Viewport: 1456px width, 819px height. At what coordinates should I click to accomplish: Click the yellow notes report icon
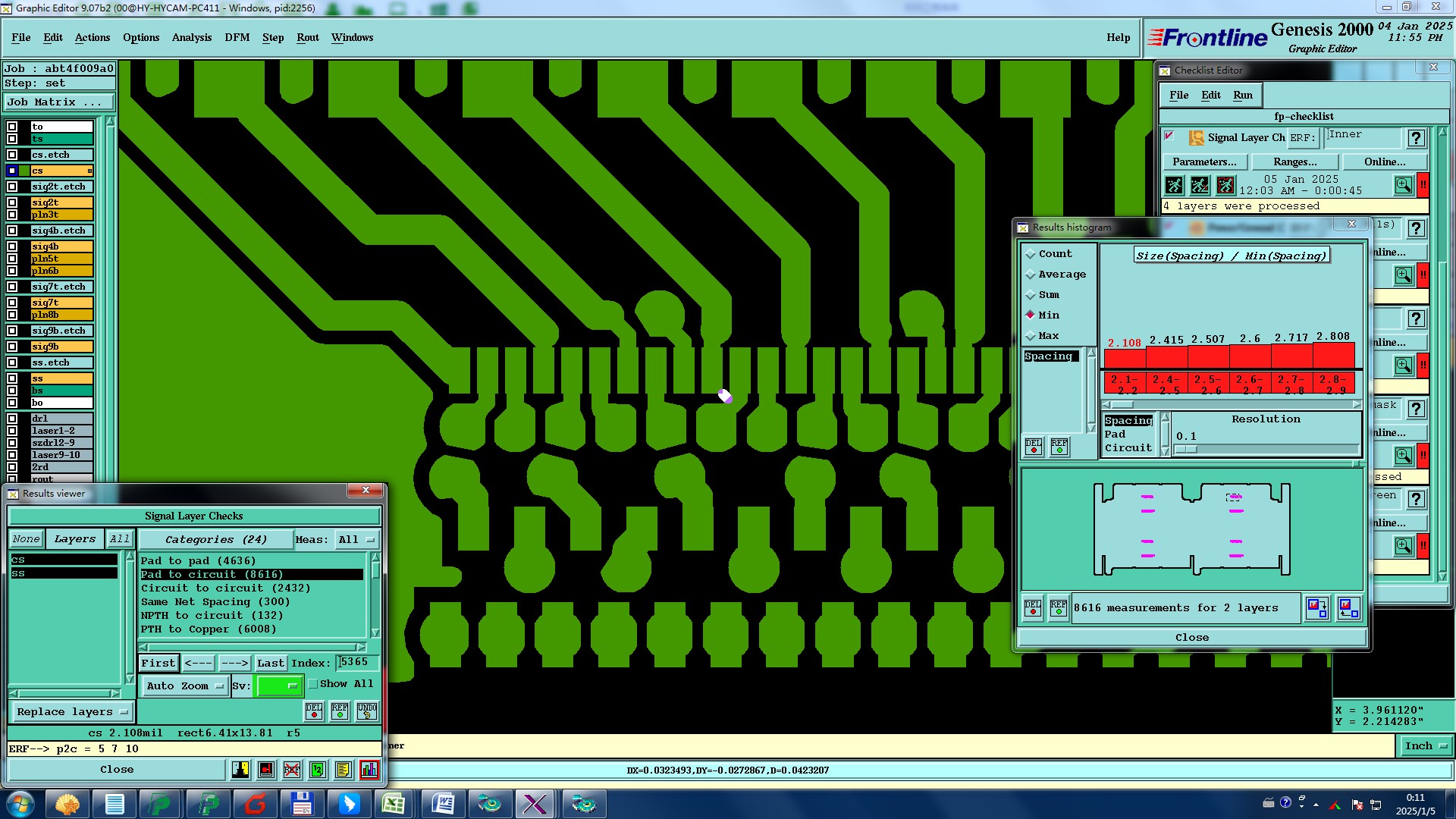(x=343, y=770)
